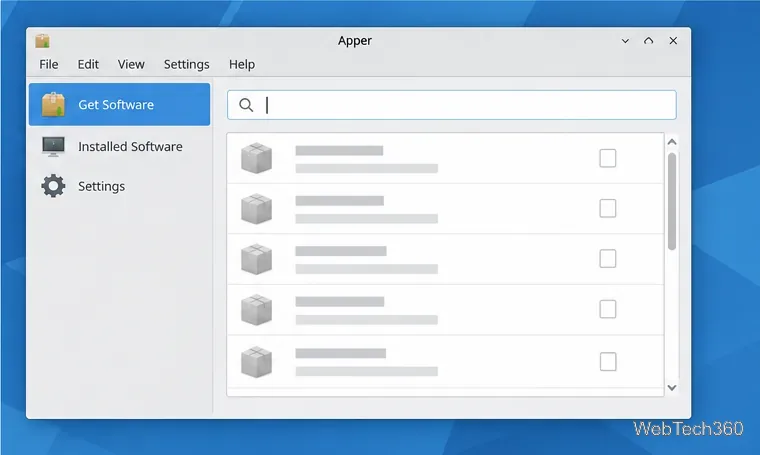Select Installed Software in the sidebar
Screen dimensions: 760x455
119,146
